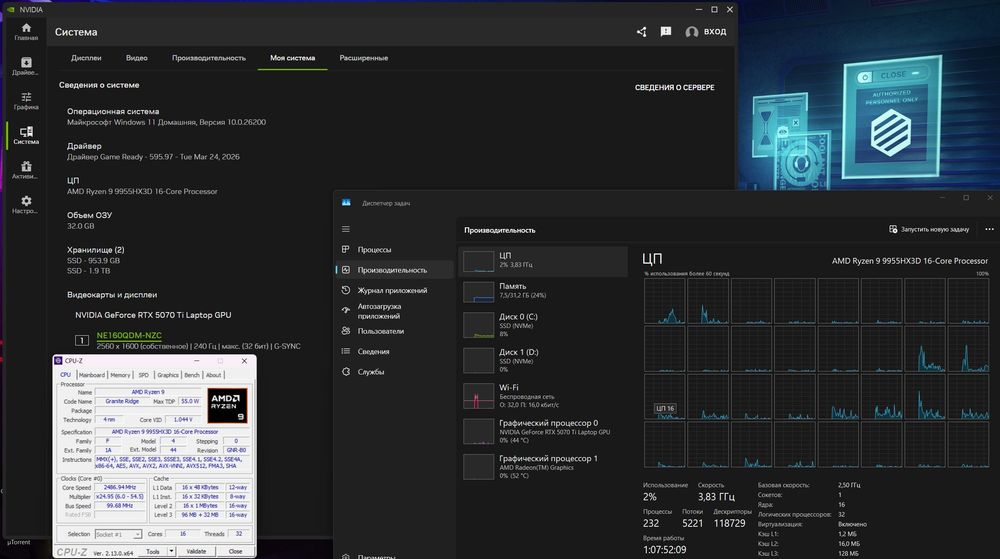Select the Wi-Fi performance item
Image resolution: width=1000 pixels, height=559 pixels.
543,396
